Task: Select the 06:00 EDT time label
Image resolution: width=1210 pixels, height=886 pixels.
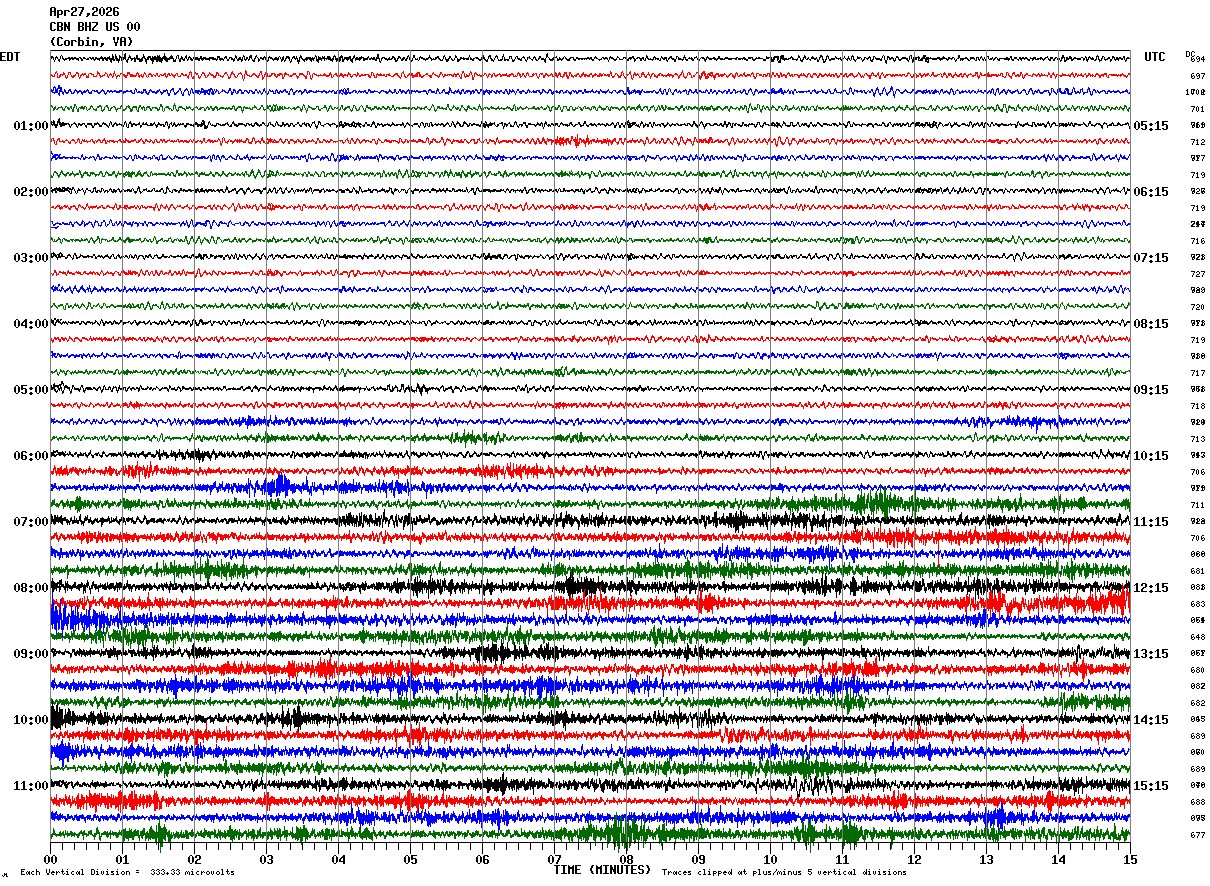Action: click(x=31, y=456)
